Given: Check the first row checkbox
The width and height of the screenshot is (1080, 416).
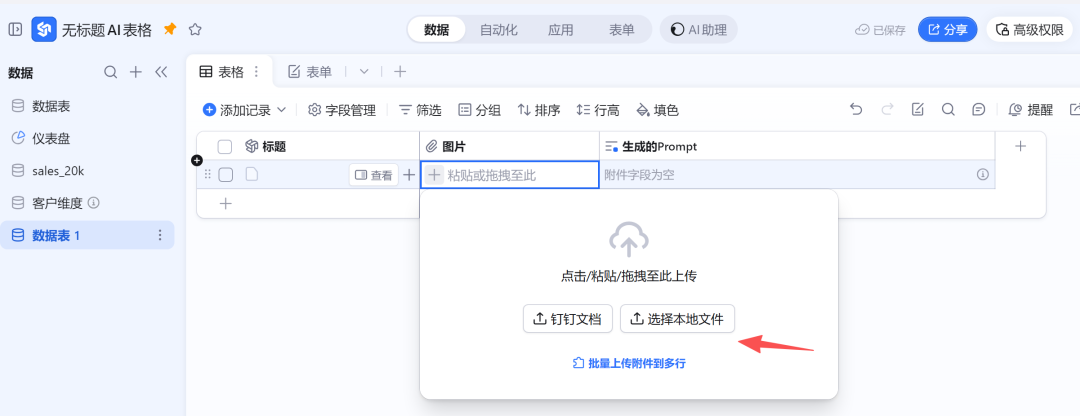Looking at the screenshot, I should (x=225, y=175).
